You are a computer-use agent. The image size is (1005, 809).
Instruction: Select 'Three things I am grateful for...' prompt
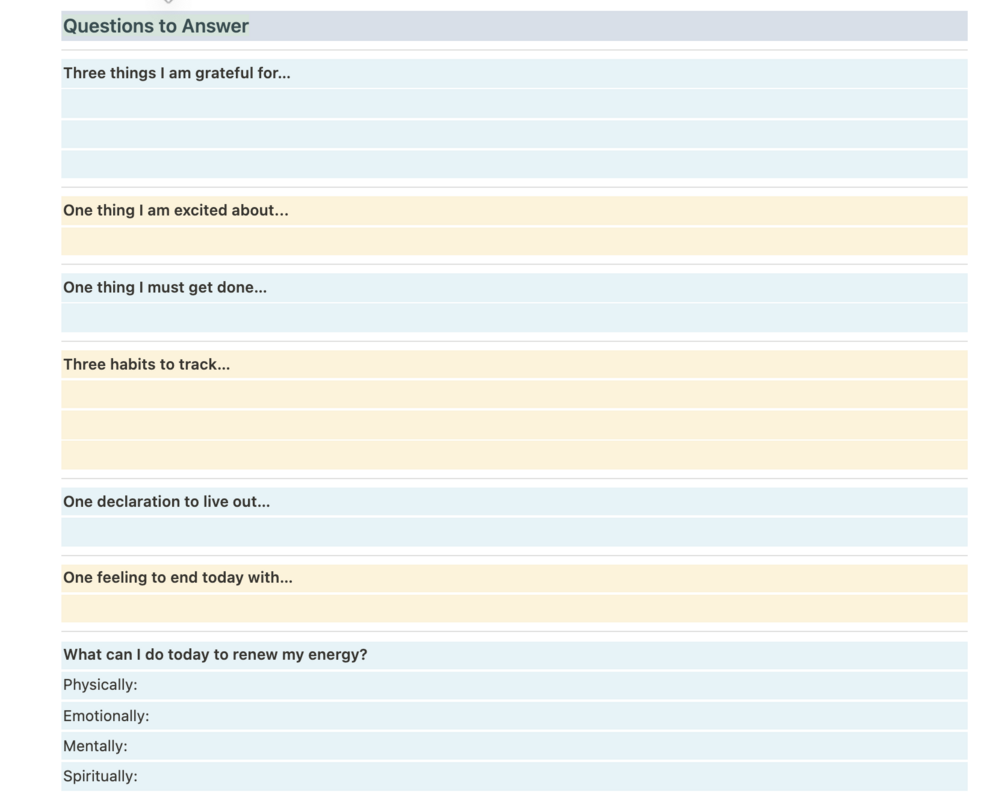click(176, 73)
